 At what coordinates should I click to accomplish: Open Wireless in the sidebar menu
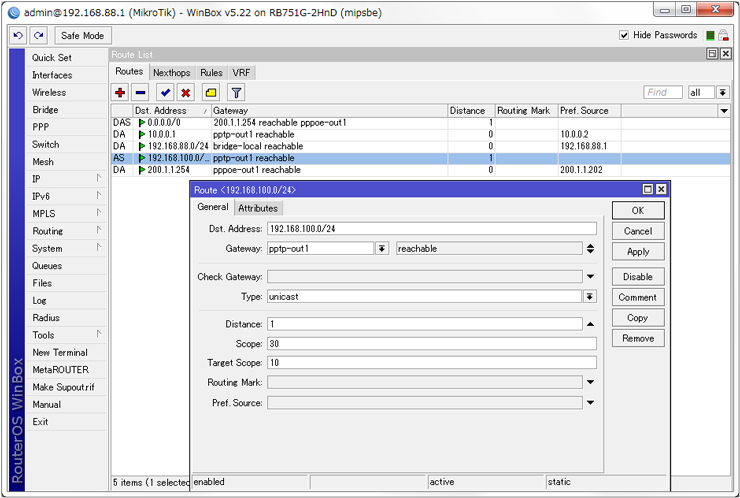point(49,92)
